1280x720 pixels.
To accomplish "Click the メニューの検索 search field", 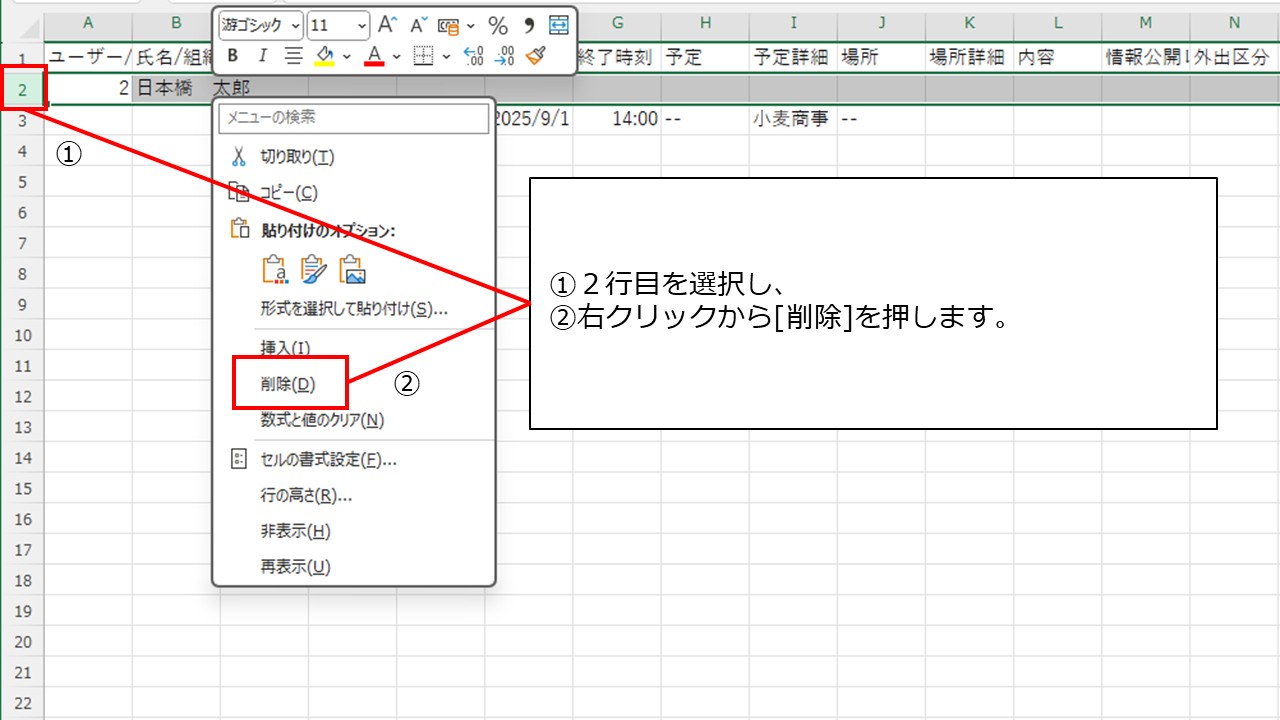I will (354, 117).
